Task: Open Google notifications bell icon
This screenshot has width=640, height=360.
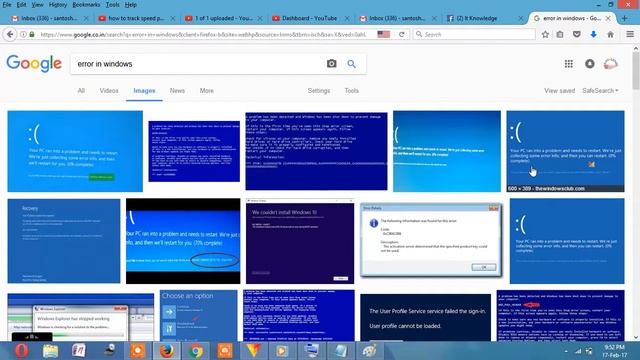Action: pyautogui.click(x=589, y=64)
